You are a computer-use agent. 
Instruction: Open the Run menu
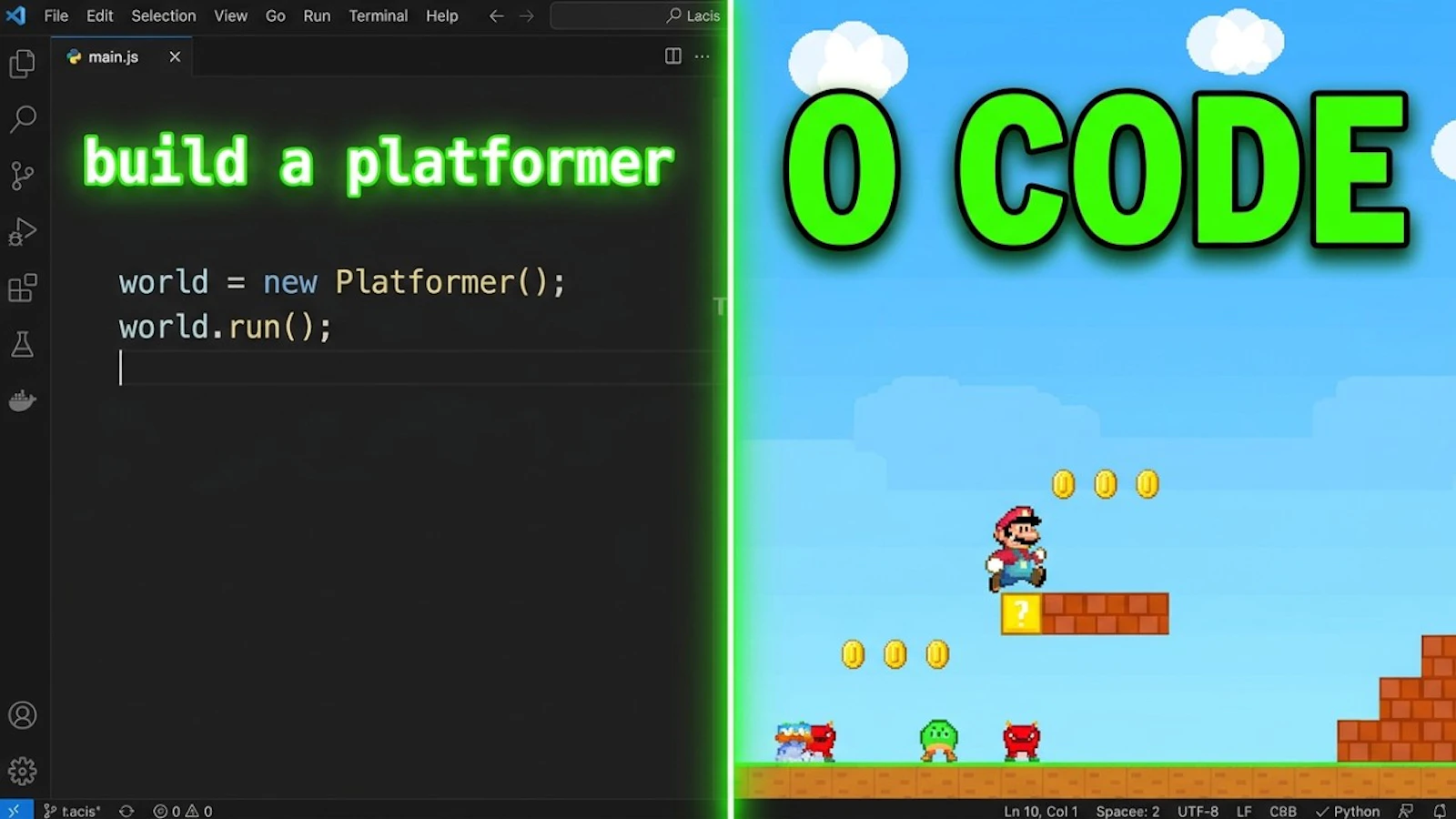point(317,15)
